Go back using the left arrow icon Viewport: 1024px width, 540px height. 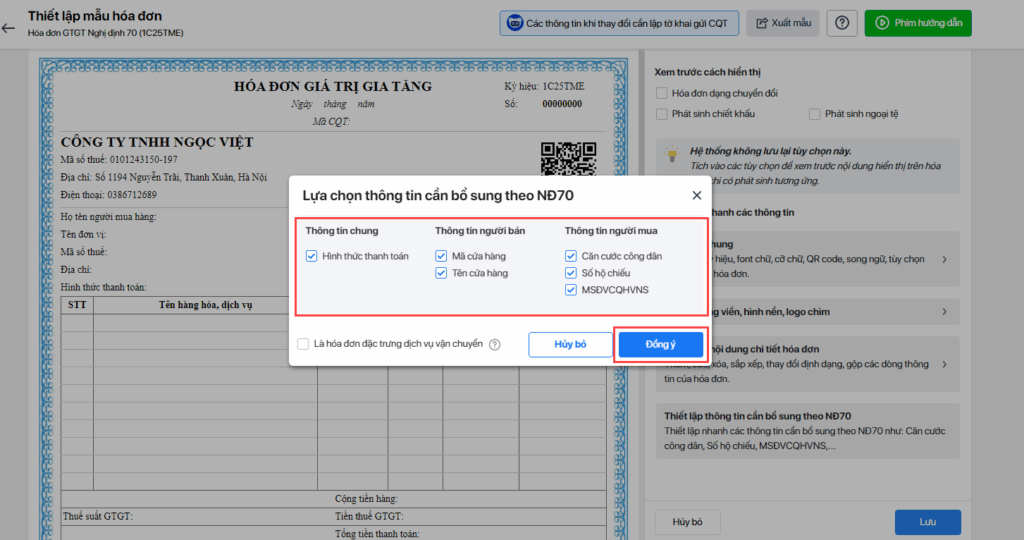8,28
